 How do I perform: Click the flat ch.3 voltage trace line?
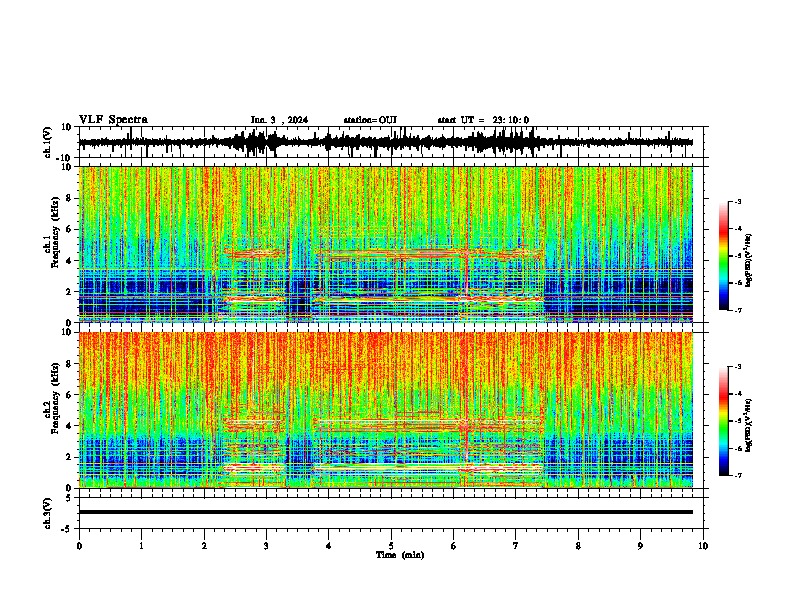coord(385,512)
